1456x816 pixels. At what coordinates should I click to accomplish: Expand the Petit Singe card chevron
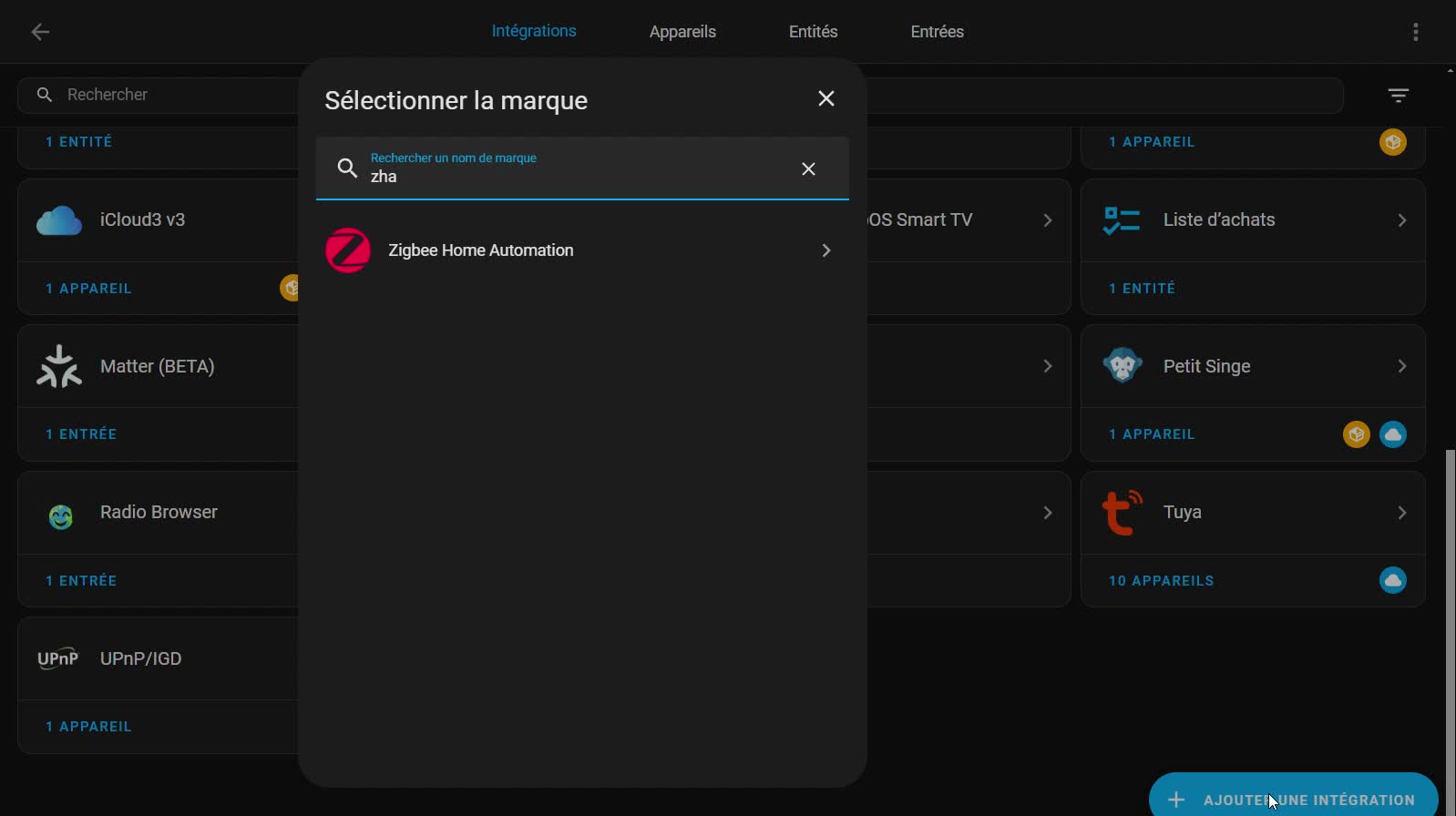point(1401,366)
